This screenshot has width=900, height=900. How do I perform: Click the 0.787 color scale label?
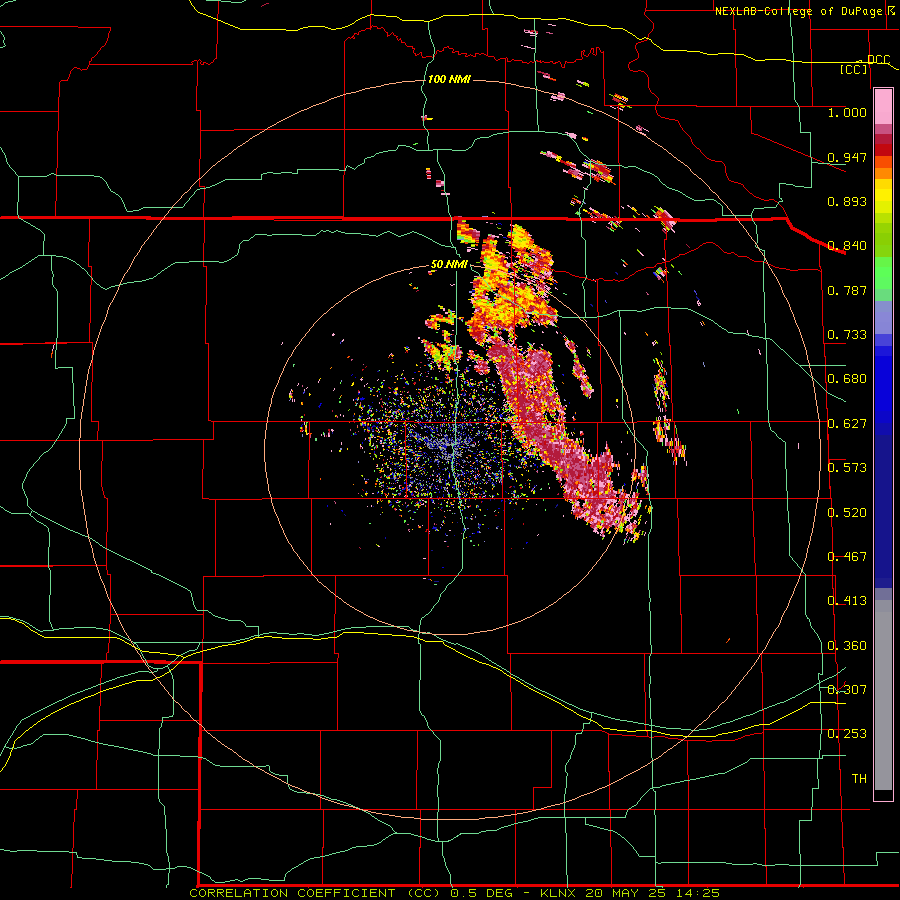pyautogui.click(x=847, y=290)
